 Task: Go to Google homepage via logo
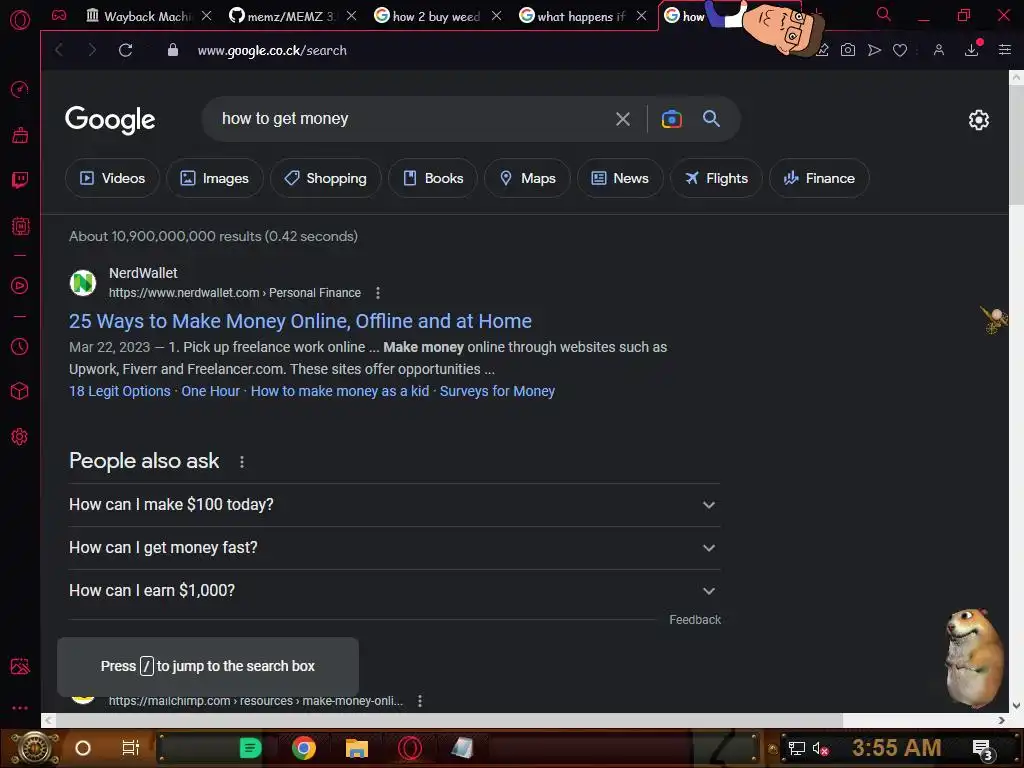(x=110, y=120)
